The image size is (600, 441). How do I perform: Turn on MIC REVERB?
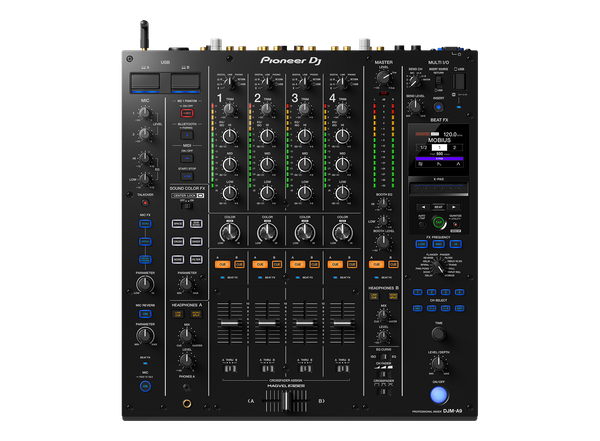[145, 314]
